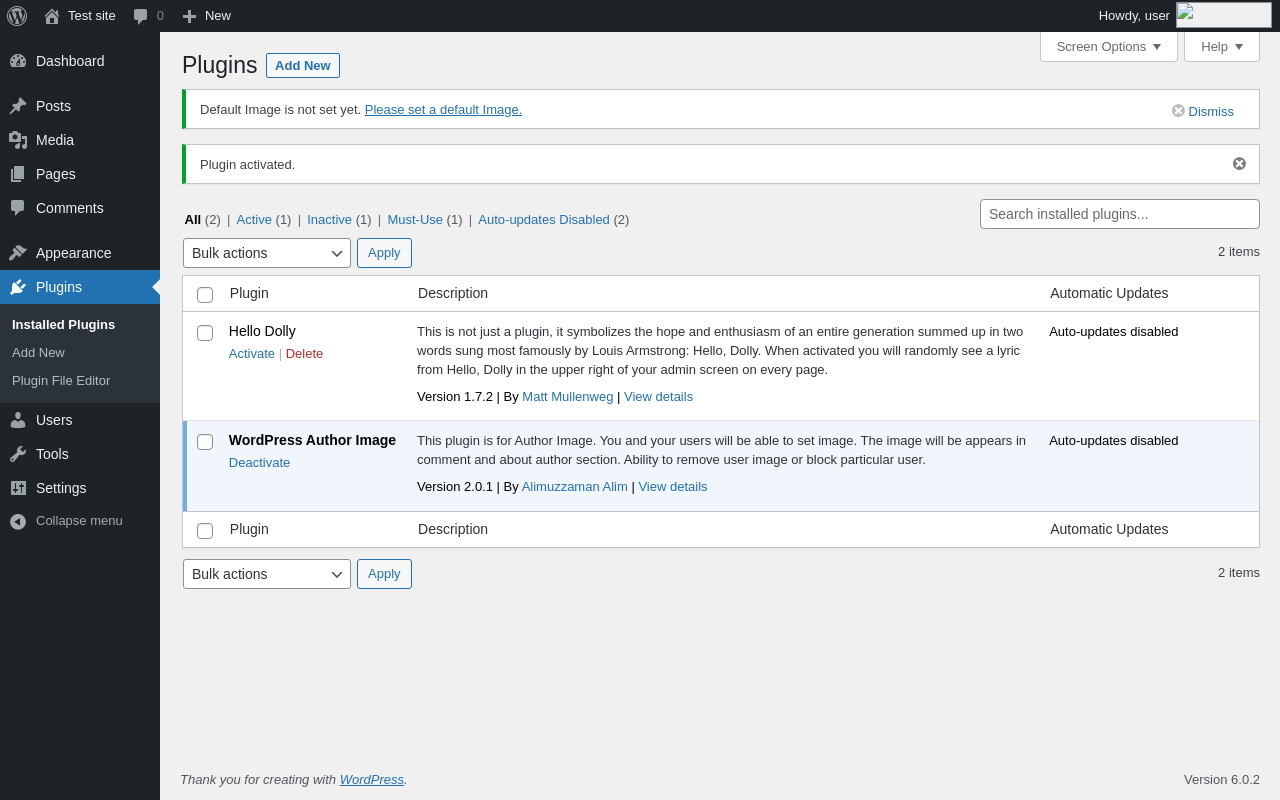This screenshot has width=1280, height=800.
Task: Click the Settings sliders icon
Action: click(18, 488)
